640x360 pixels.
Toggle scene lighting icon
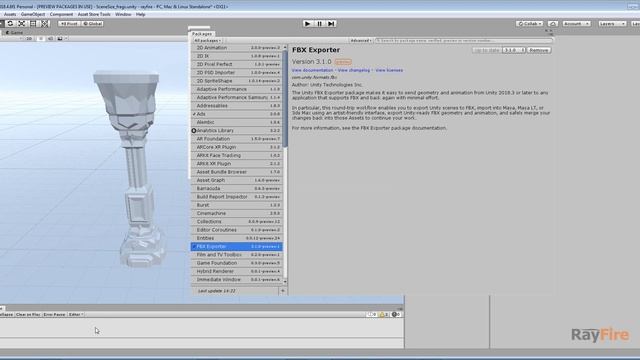pyautogui.click(x=40, y=39)
